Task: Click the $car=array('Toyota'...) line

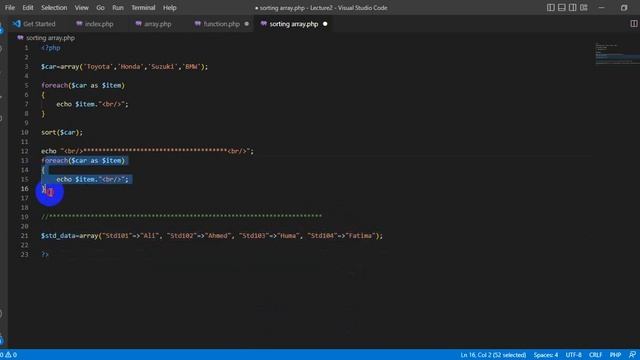Action: coord(124,67)
